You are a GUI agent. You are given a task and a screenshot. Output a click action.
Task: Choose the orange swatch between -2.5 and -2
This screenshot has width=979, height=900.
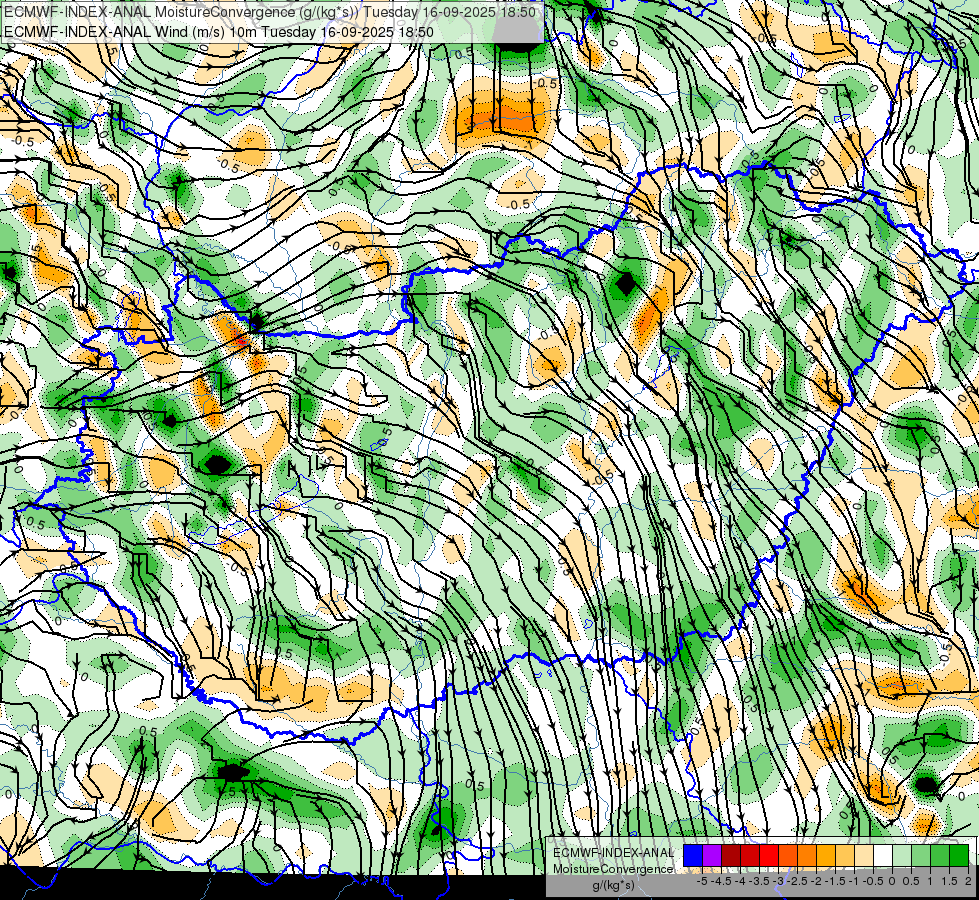click(807, 855)
